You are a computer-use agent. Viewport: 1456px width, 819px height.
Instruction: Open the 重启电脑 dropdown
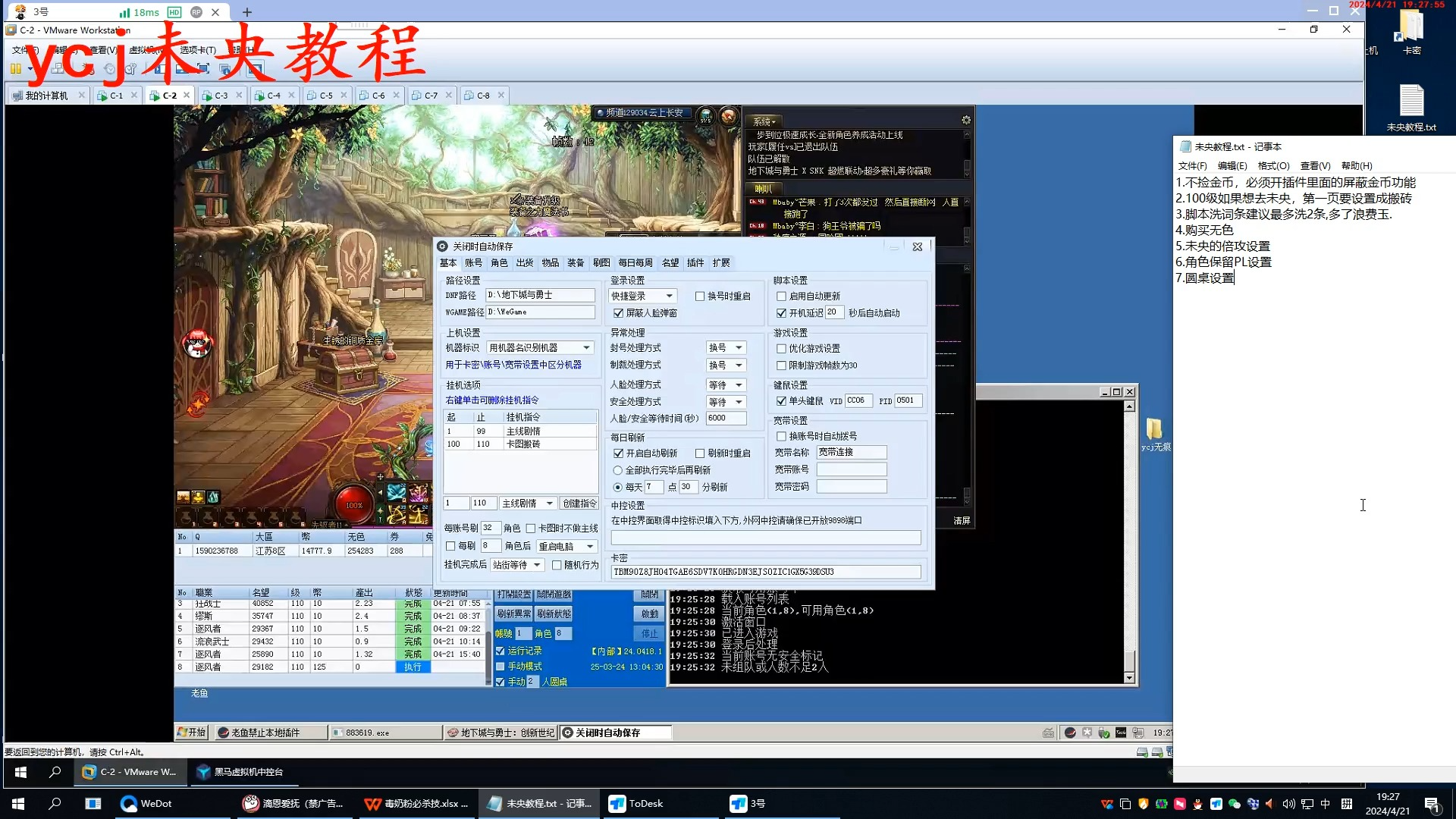click(x=566, y=547)
